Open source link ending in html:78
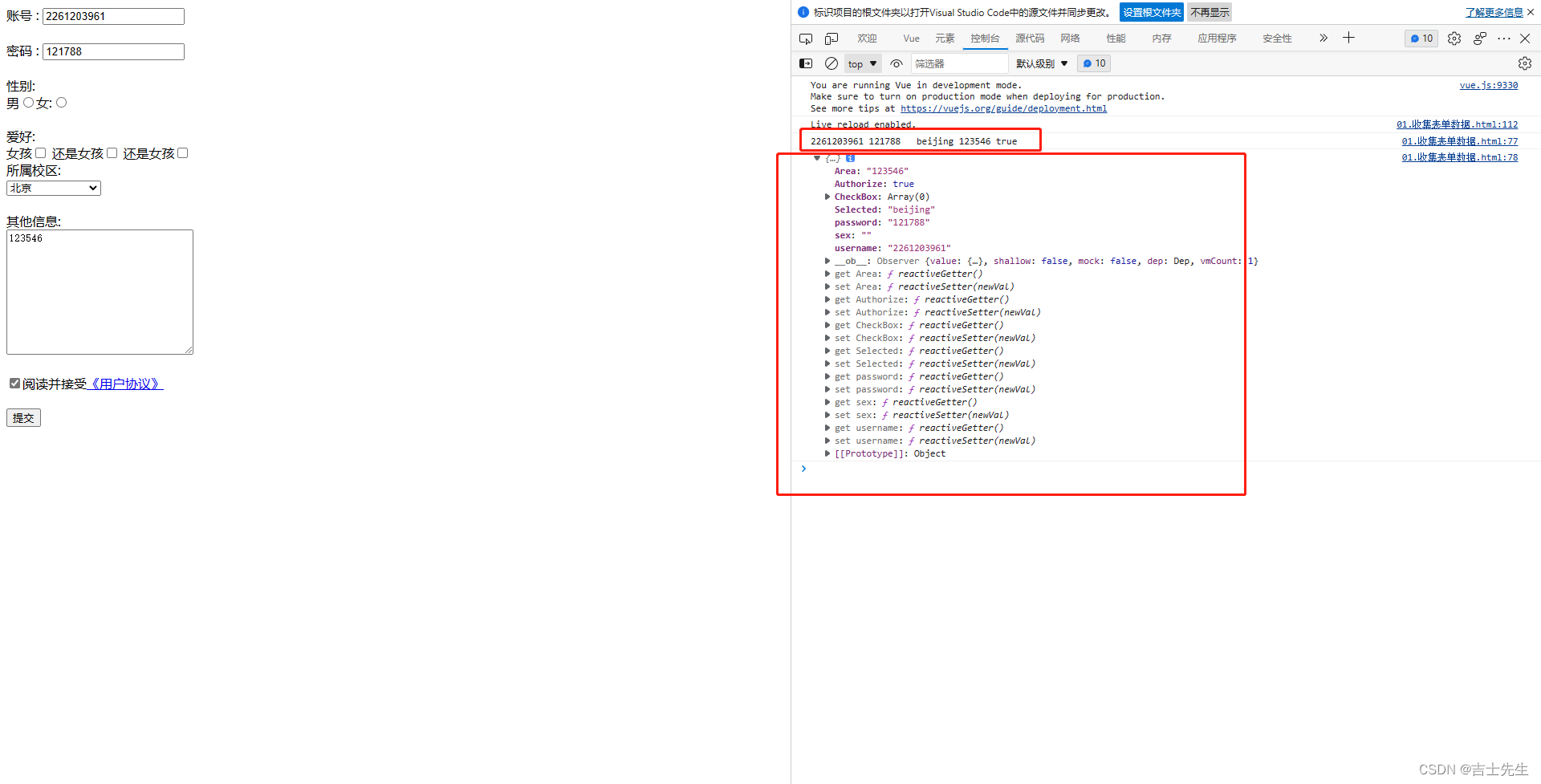 pos(1460,157)
